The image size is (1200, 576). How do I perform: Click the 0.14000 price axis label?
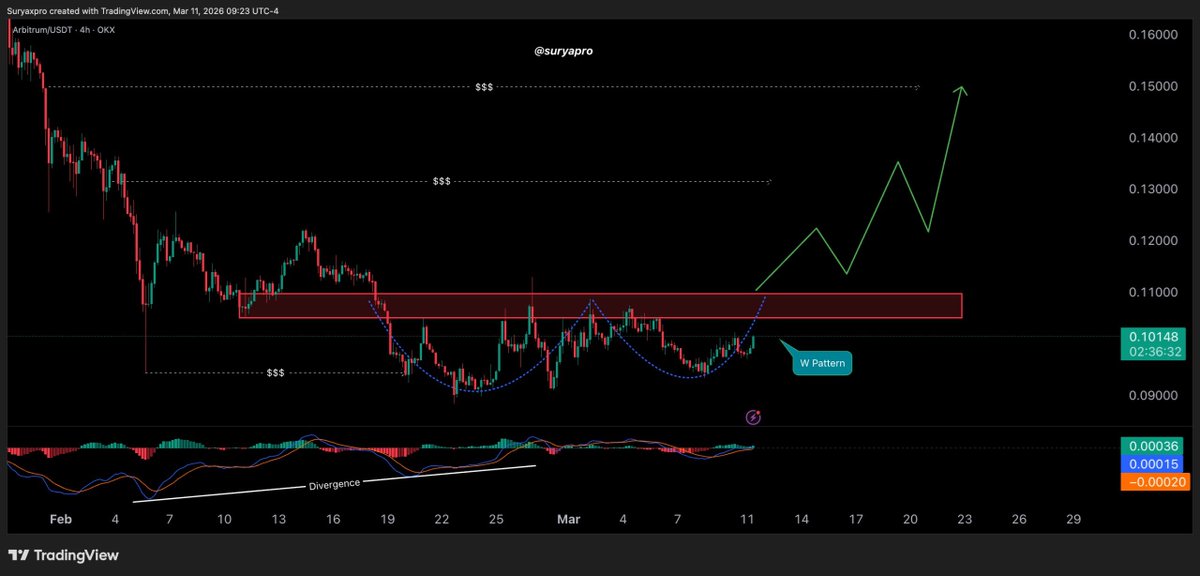[x=1152, y=138]
